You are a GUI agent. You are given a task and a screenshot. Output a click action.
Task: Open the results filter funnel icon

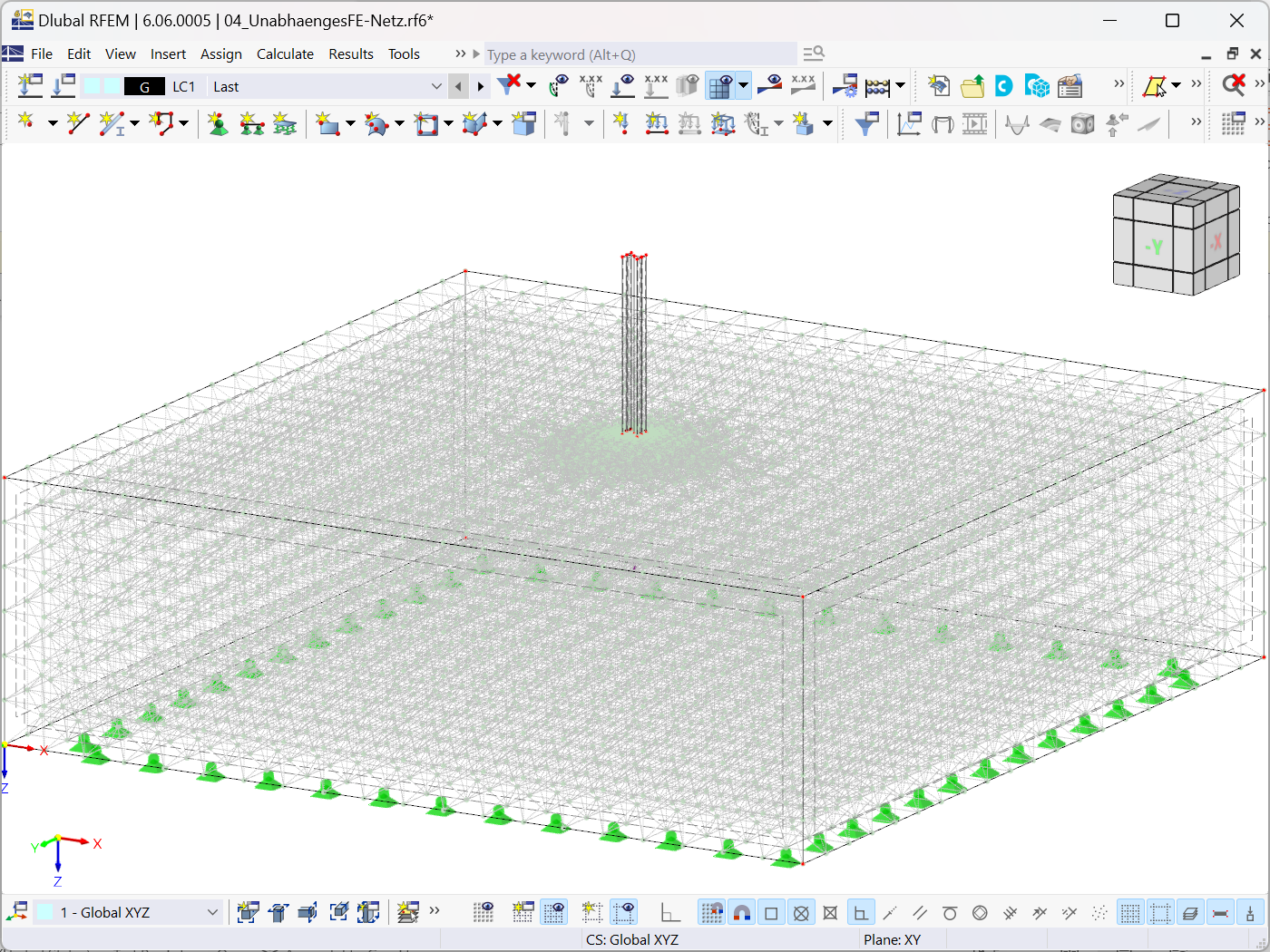pos(867,122)
